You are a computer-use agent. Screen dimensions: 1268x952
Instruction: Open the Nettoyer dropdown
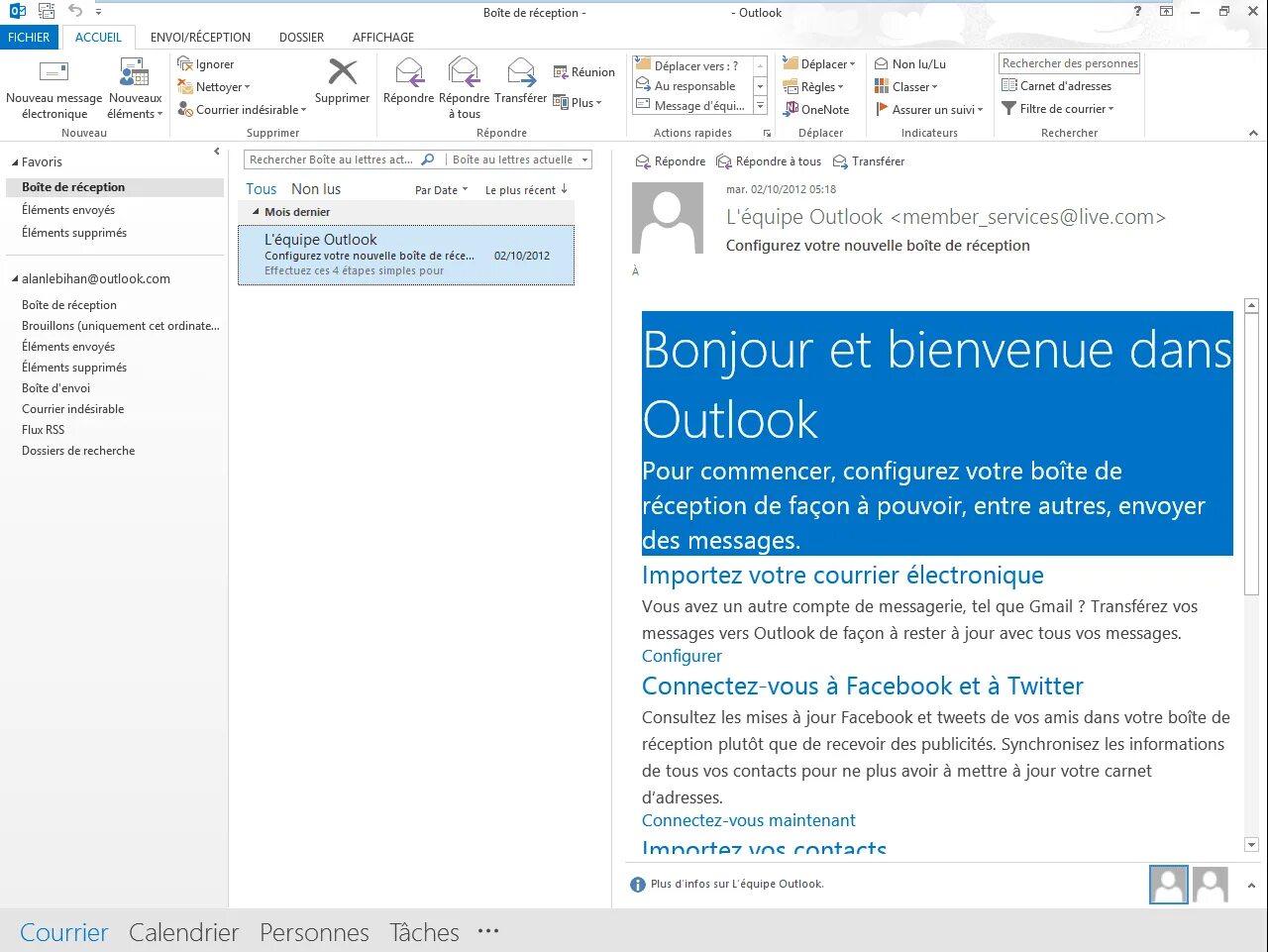click(x=214, y=87)
